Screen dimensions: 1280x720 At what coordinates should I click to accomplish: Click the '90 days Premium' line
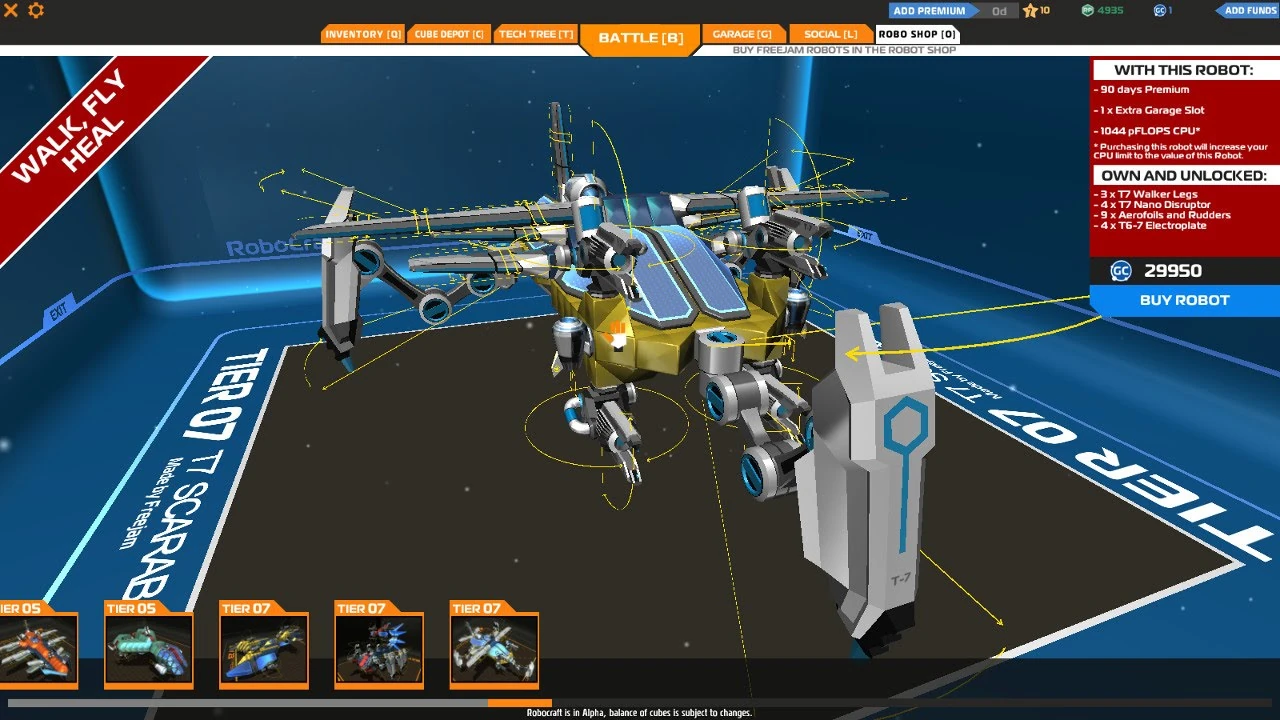click(1141, 90)
